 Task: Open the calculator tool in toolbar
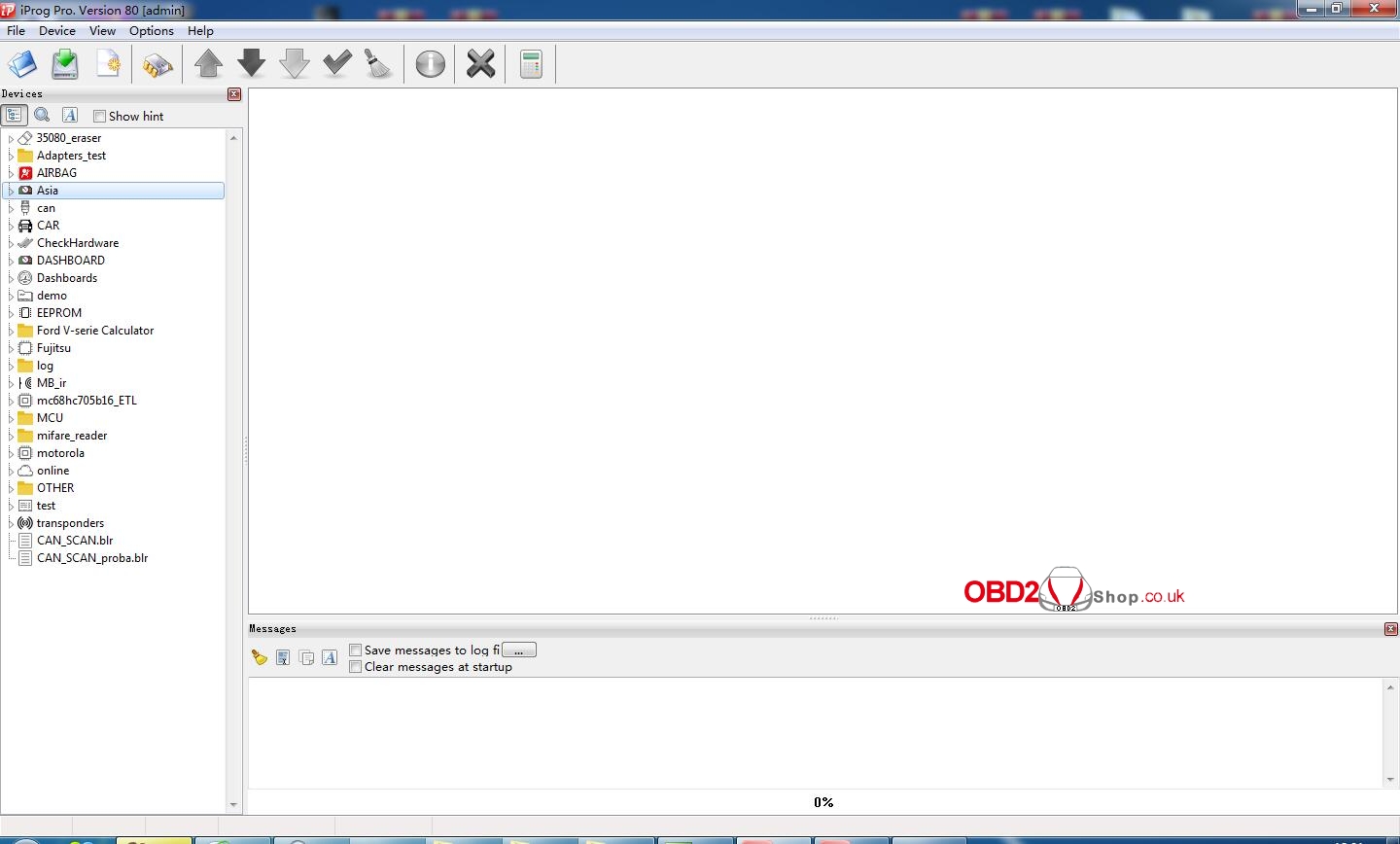coord(531,65)
